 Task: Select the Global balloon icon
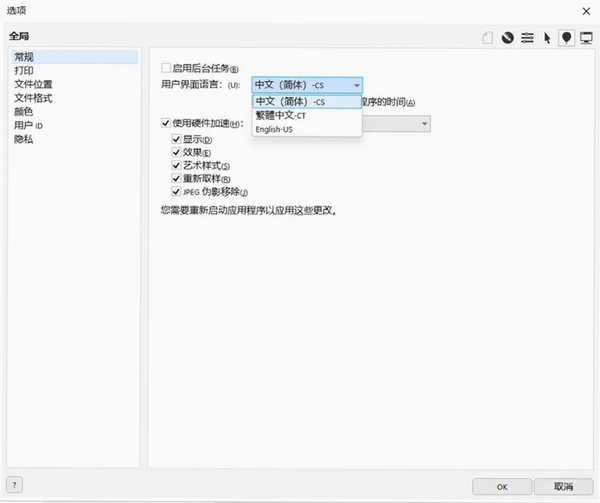click(x=566, y=38)
